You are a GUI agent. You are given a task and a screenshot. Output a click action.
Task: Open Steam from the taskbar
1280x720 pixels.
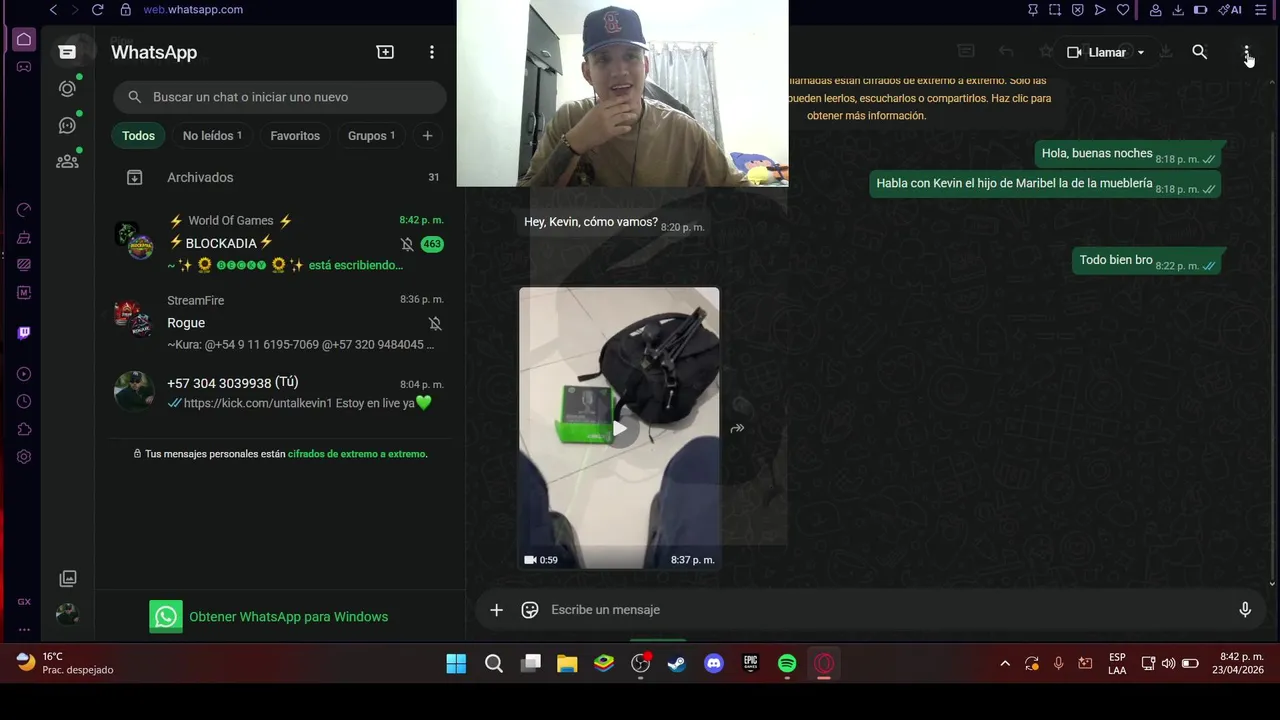[677, 664]
